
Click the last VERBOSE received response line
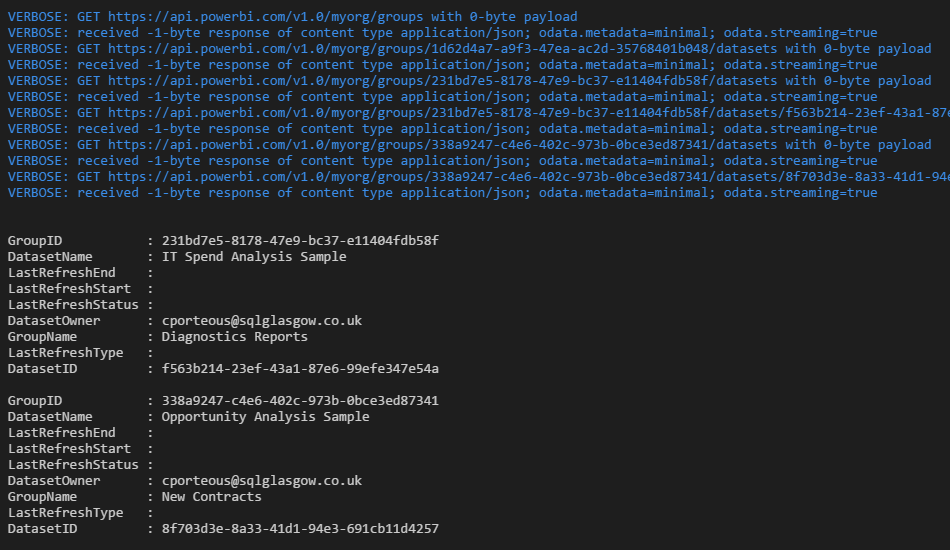pyautogui.click(x=441, y=193)
